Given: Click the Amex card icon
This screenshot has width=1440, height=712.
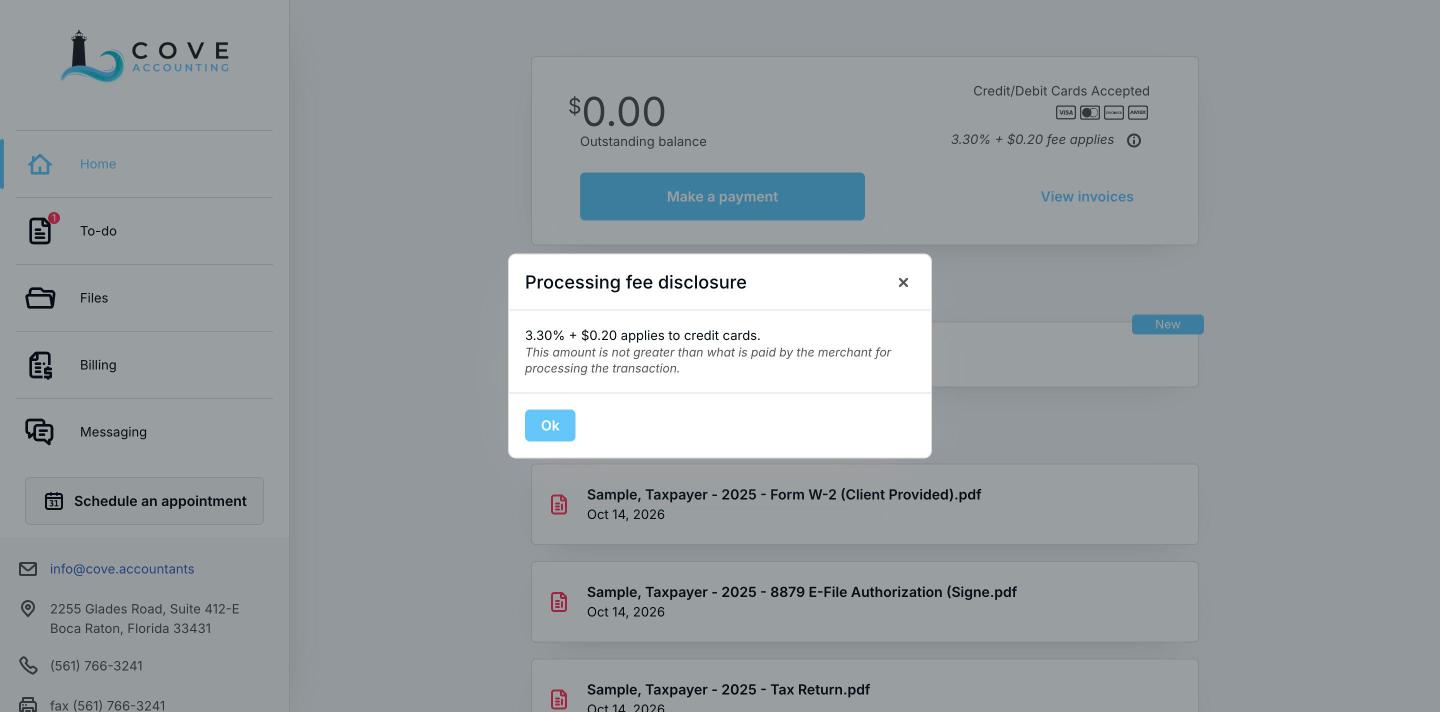Looking at the screenshot, I should tap(1138, 113).
